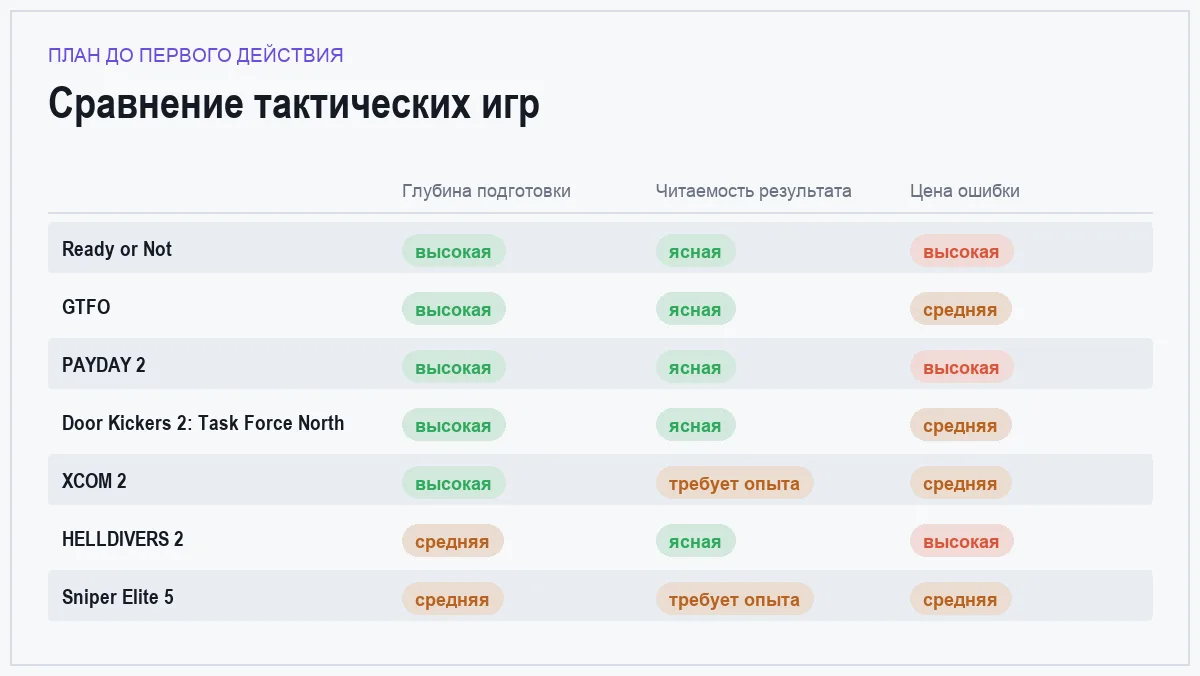Click 'ясная' badge in Door Kickers 2 row
1200x676 pixels.
[x=696, y=425]
